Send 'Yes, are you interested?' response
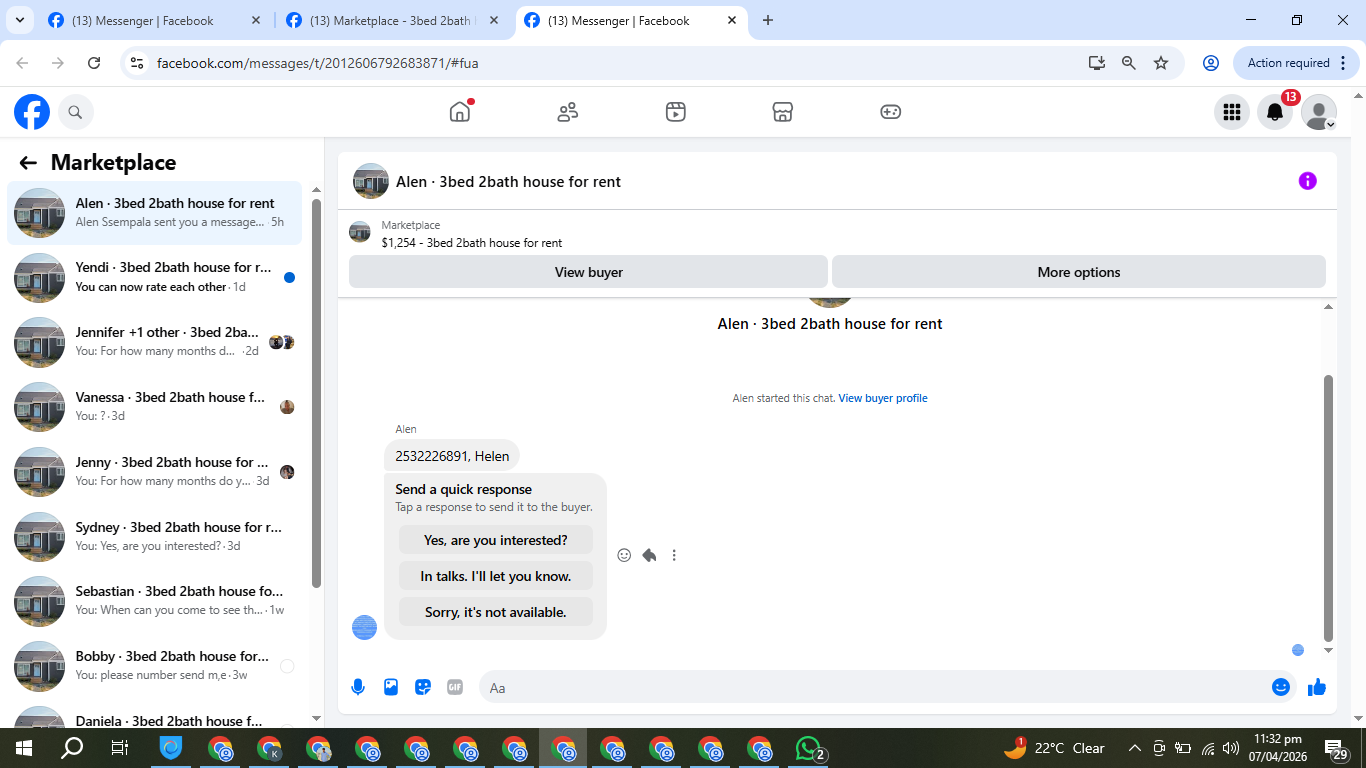The width and height of the screenshot is (1366, 768). click(496, 540)
